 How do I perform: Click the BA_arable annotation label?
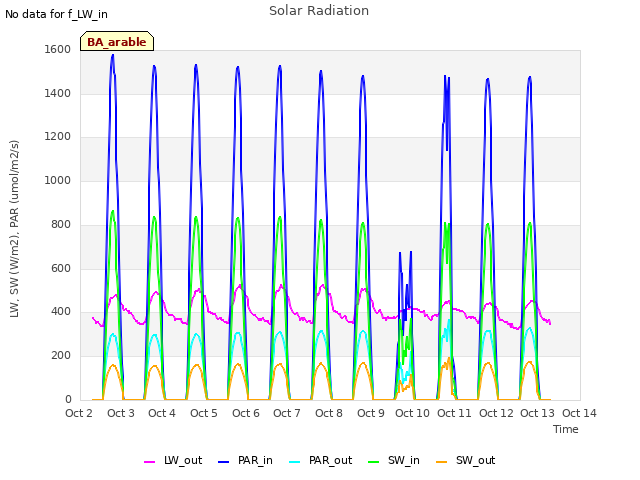pyautogui.click(x=117, y=42)
